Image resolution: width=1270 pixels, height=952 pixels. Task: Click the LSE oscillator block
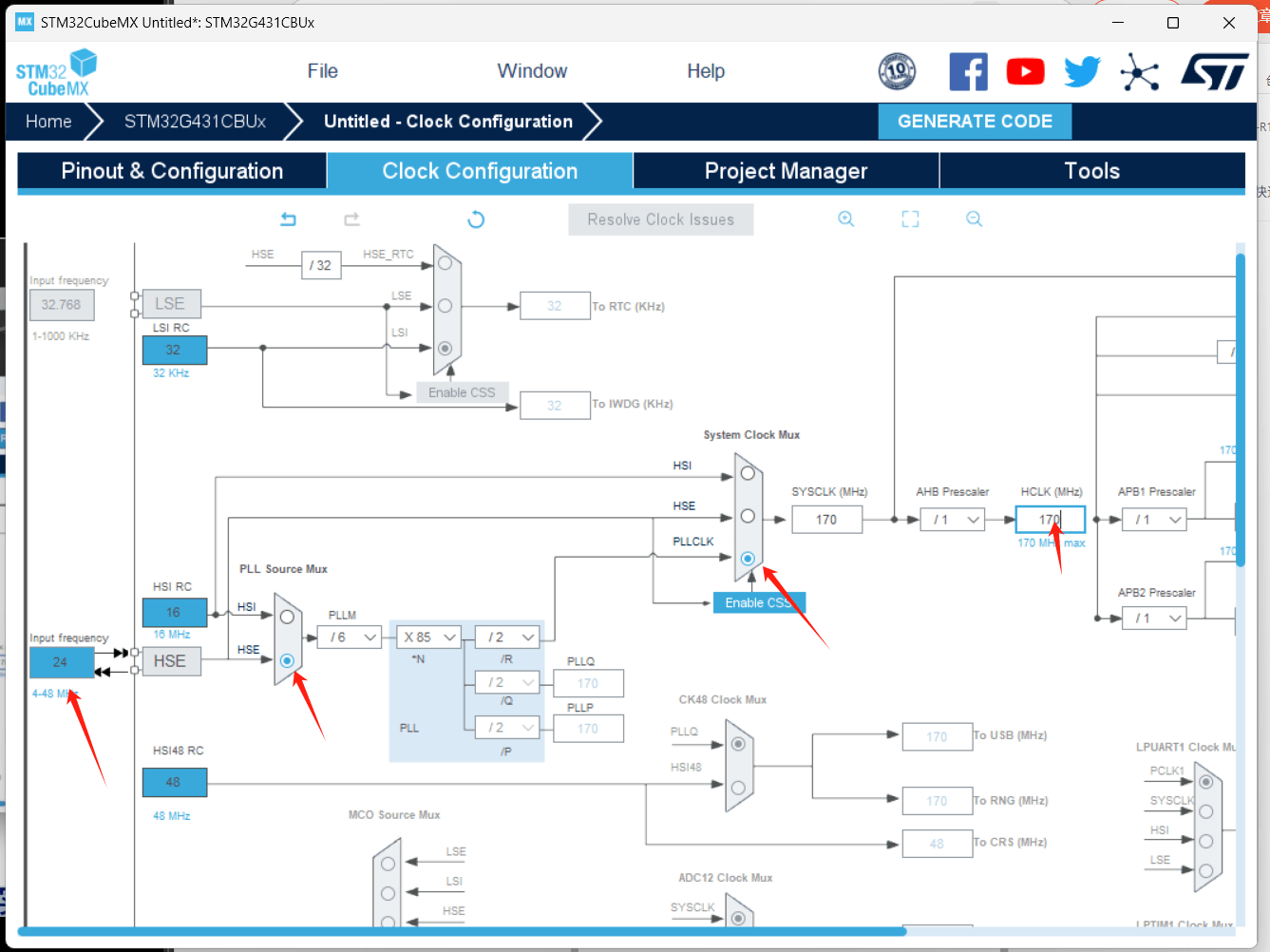coord(170,304)
